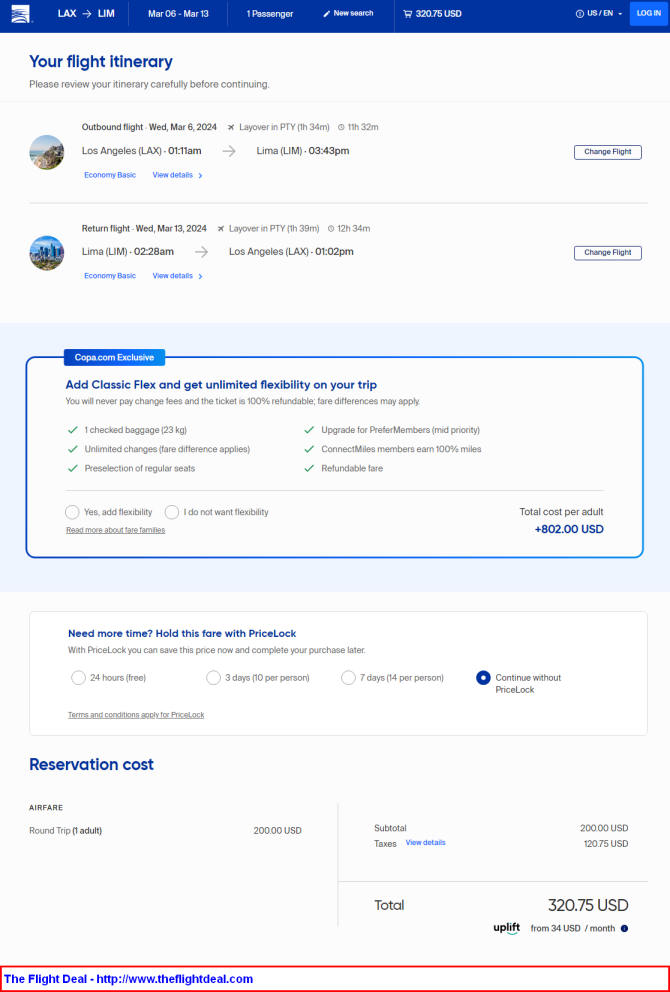Click the Uplift info icon near monthly price
This screenshot has width=670, height=992.
[x=624, y=928]
